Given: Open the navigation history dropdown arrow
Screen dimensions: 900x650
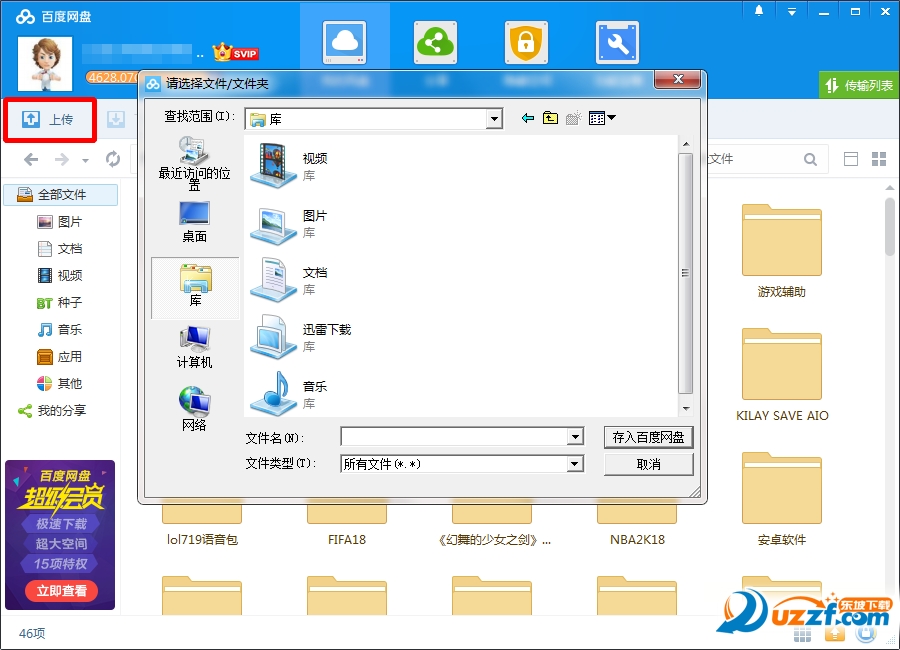Looking at the screenshot, I should [86, 161].
